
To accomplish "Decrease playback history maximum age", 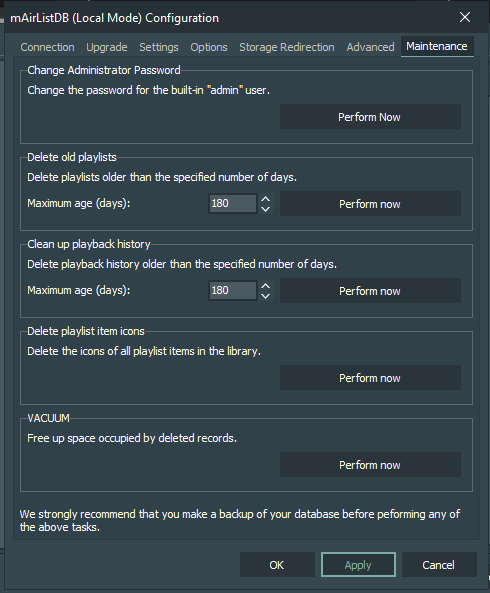I will 266,296.
